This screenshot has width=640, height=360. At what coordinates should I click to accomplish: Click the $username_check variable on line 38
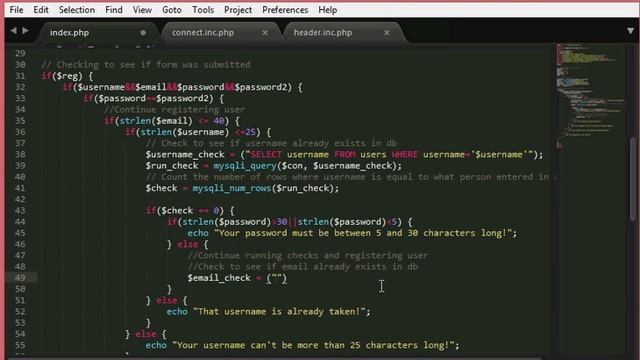click(185, 155)
